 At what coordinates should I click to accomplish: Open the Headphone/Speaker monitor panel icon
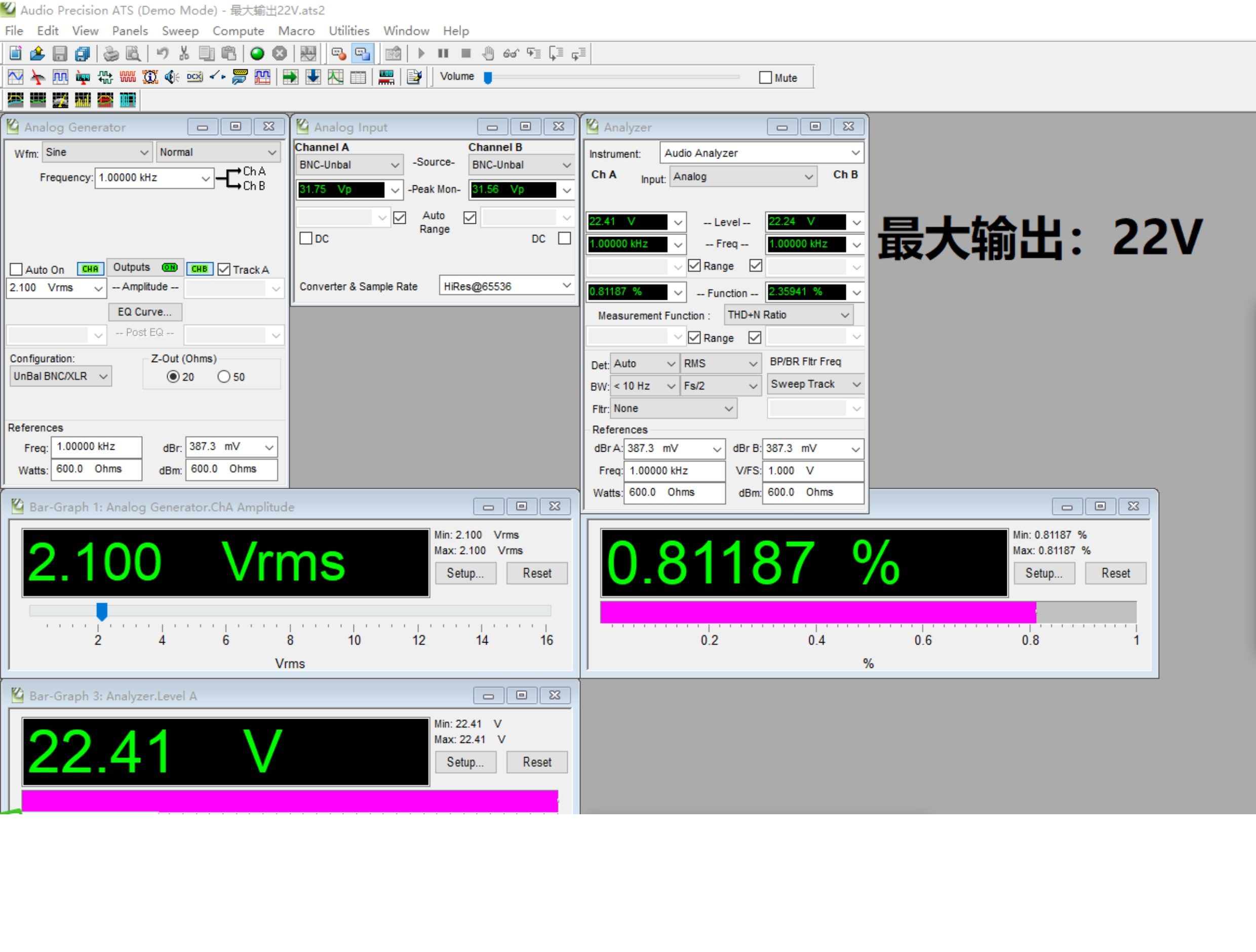[172, 77]
